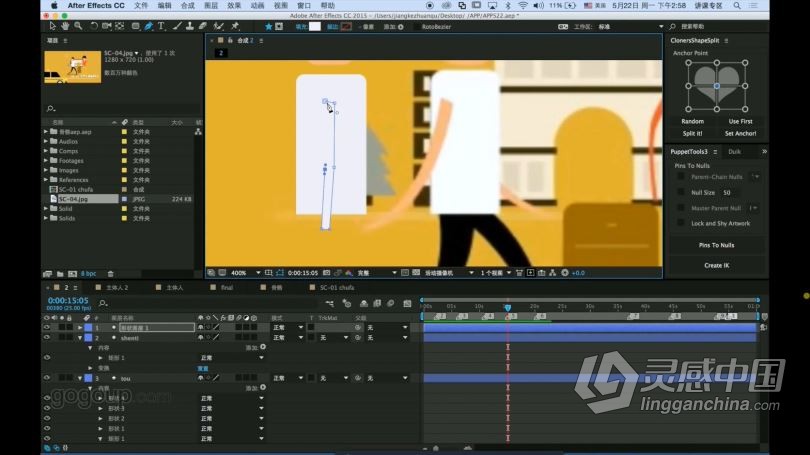Expand layer 1 disclosure triangle

coord(80,327)
